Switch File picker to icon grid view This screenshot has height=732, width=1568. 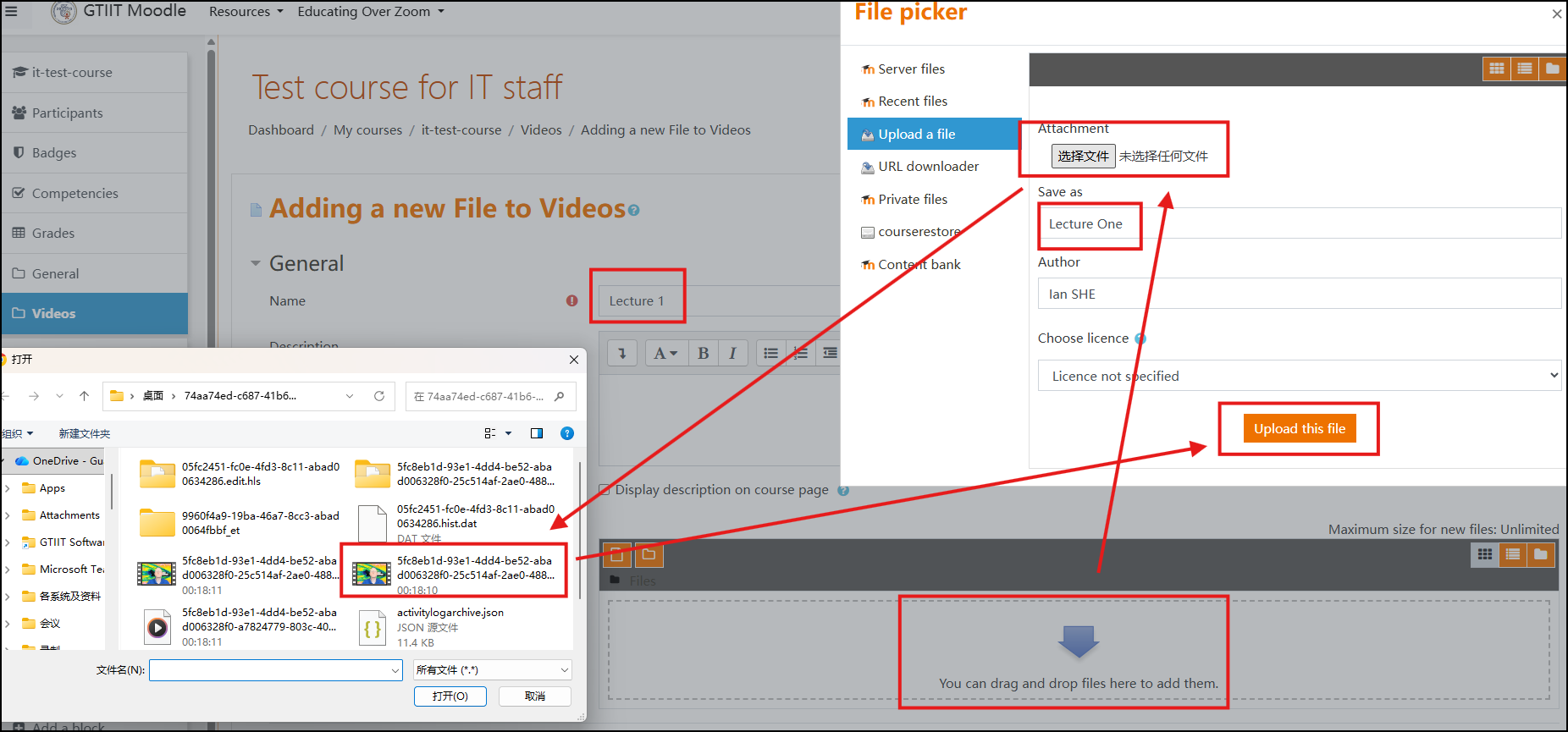(x=1497, y=69)
